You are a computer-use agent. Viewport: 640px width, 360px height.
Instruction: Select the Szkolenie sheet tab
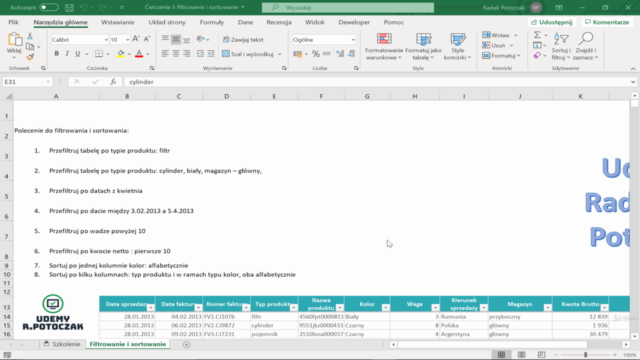(x=62, y=344)
